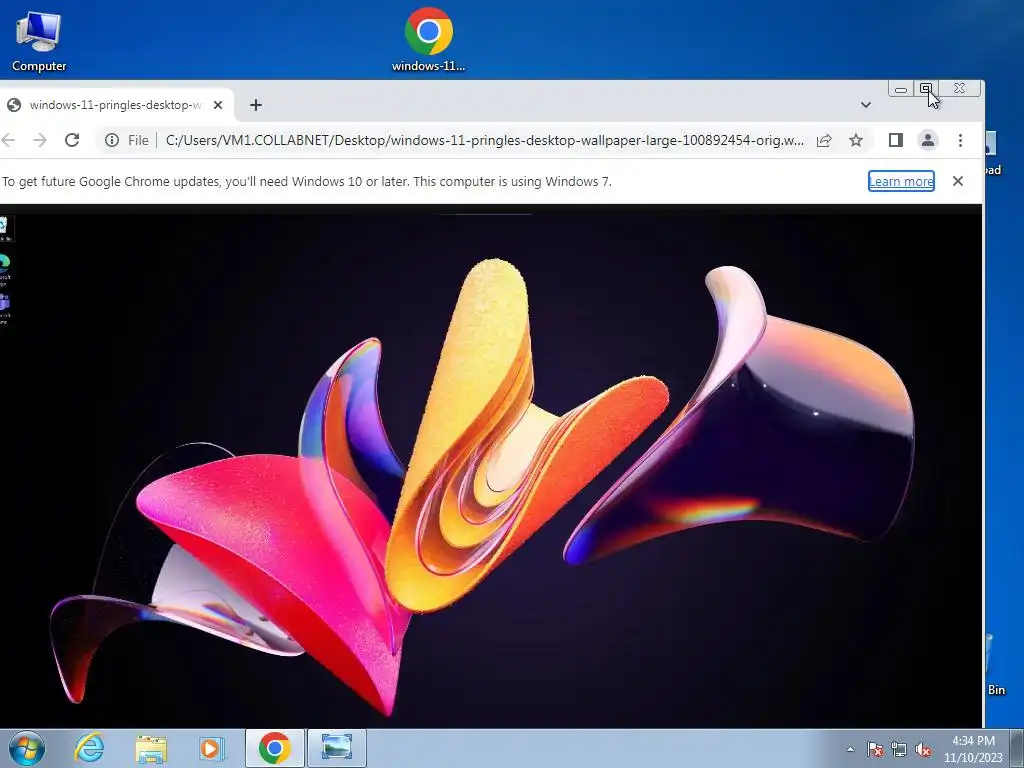Go forward in Chrome history
1024x768 pixels.
40,140
